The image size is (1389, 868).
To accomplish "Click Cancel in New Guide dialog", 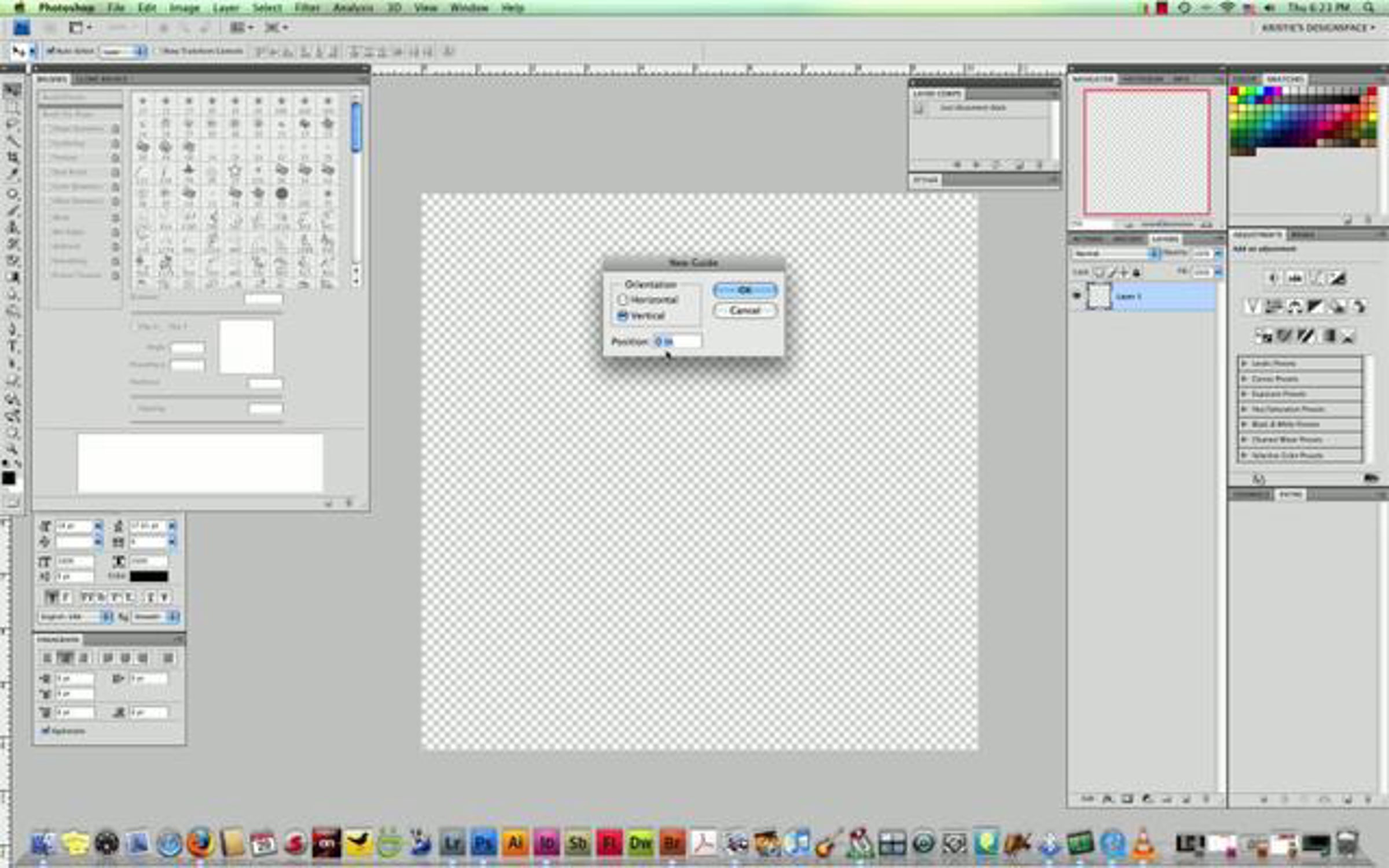I will (745, 311).
